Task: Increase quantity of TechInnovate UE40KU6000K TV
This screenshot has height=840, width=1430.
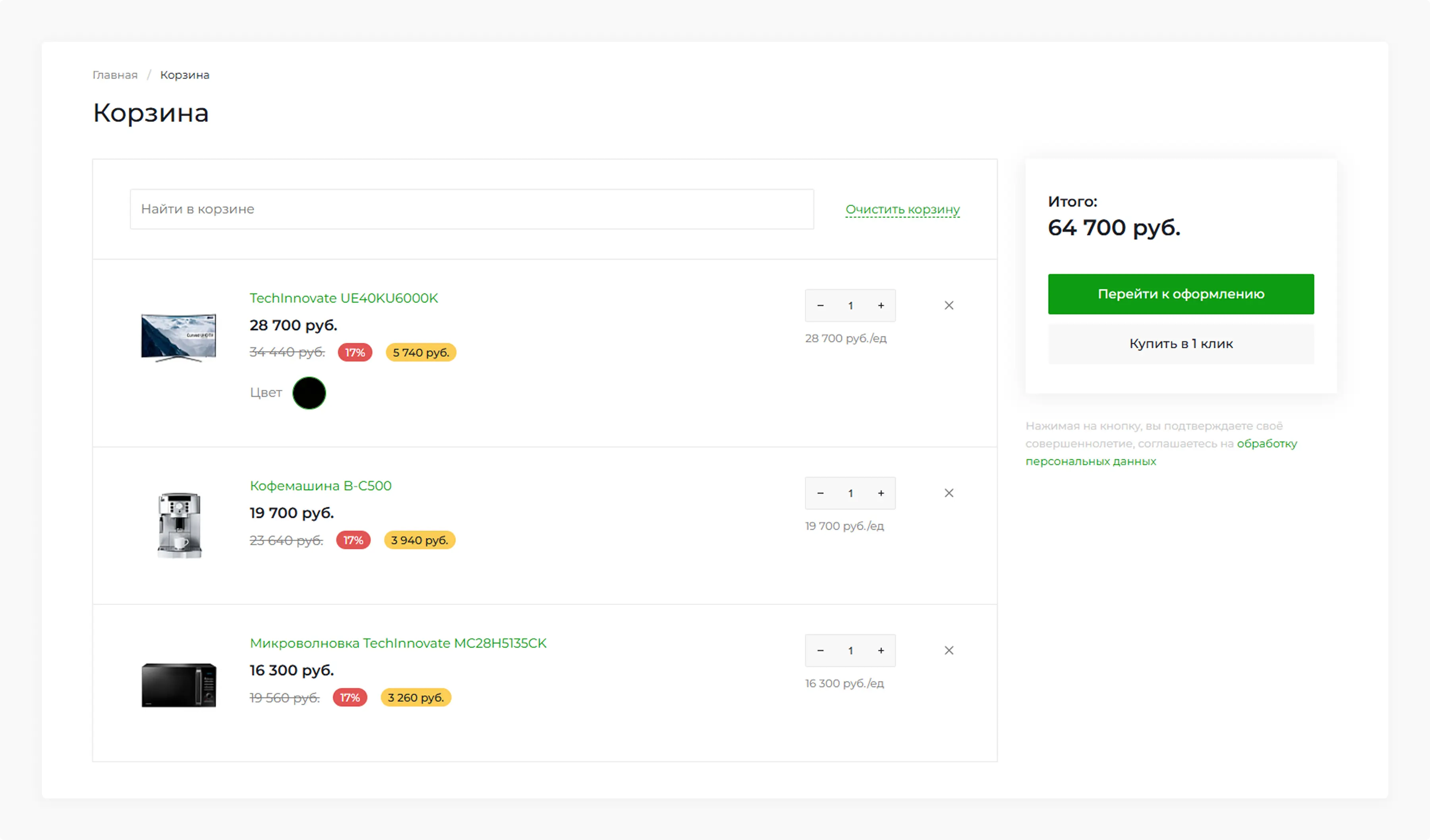Action: tap(881, 305)
